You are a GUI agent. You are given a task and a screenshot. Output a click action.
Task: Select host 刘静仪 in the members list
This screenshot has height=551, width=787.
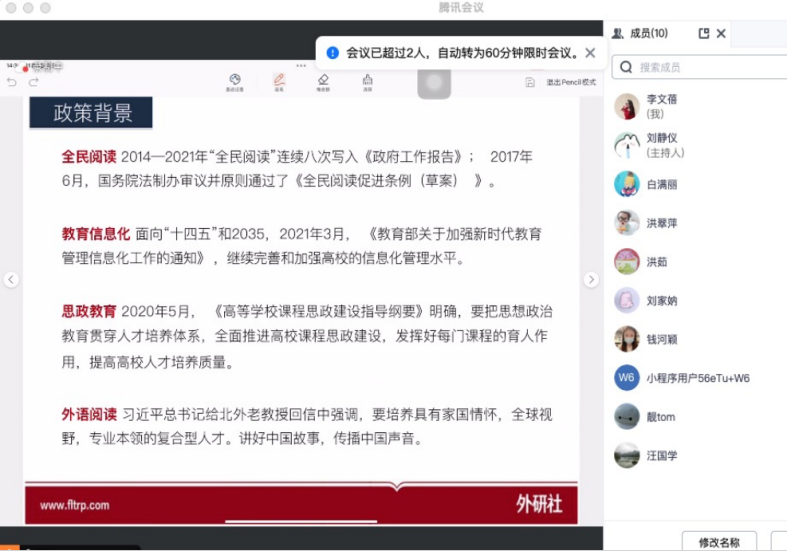[660, 144]
